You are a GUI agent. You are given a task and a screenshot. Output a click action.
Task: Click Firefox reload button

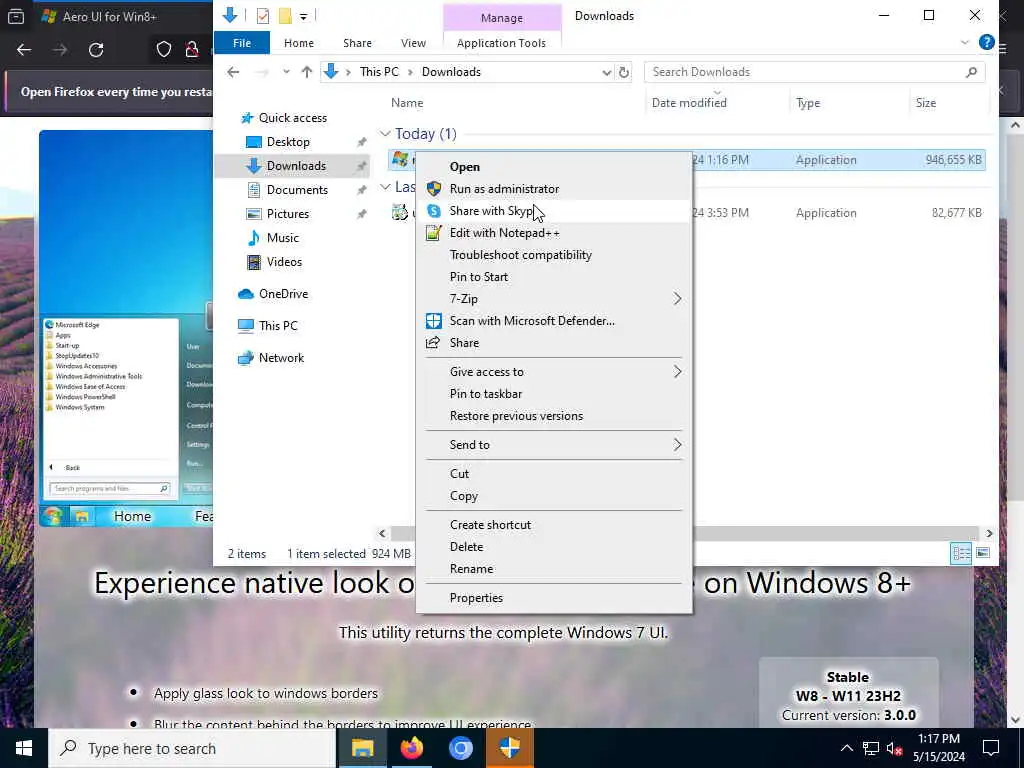pos(96,50)
